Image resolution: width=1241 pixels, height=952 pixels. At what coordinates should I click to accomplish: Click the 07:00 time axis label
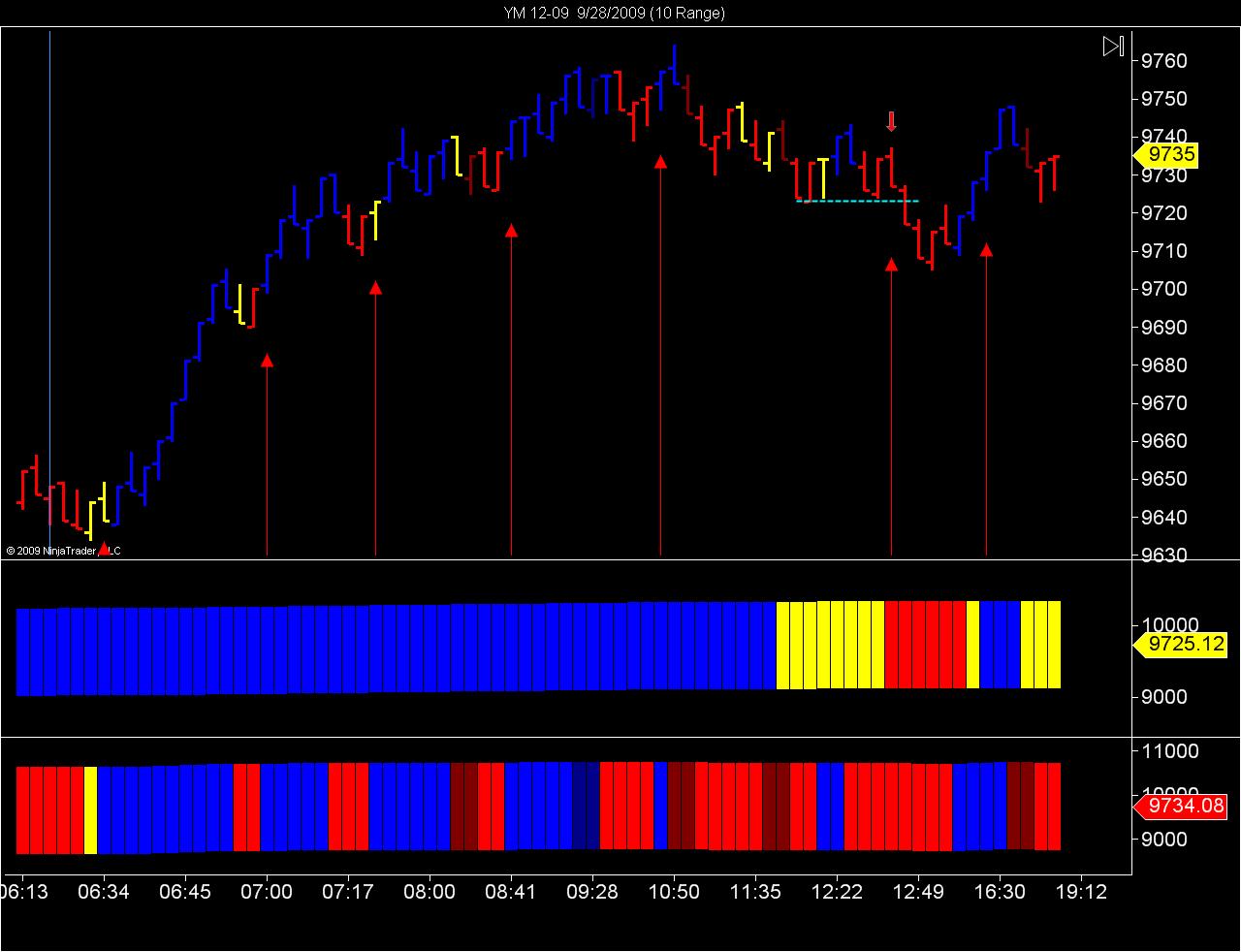tap(267, 892)
